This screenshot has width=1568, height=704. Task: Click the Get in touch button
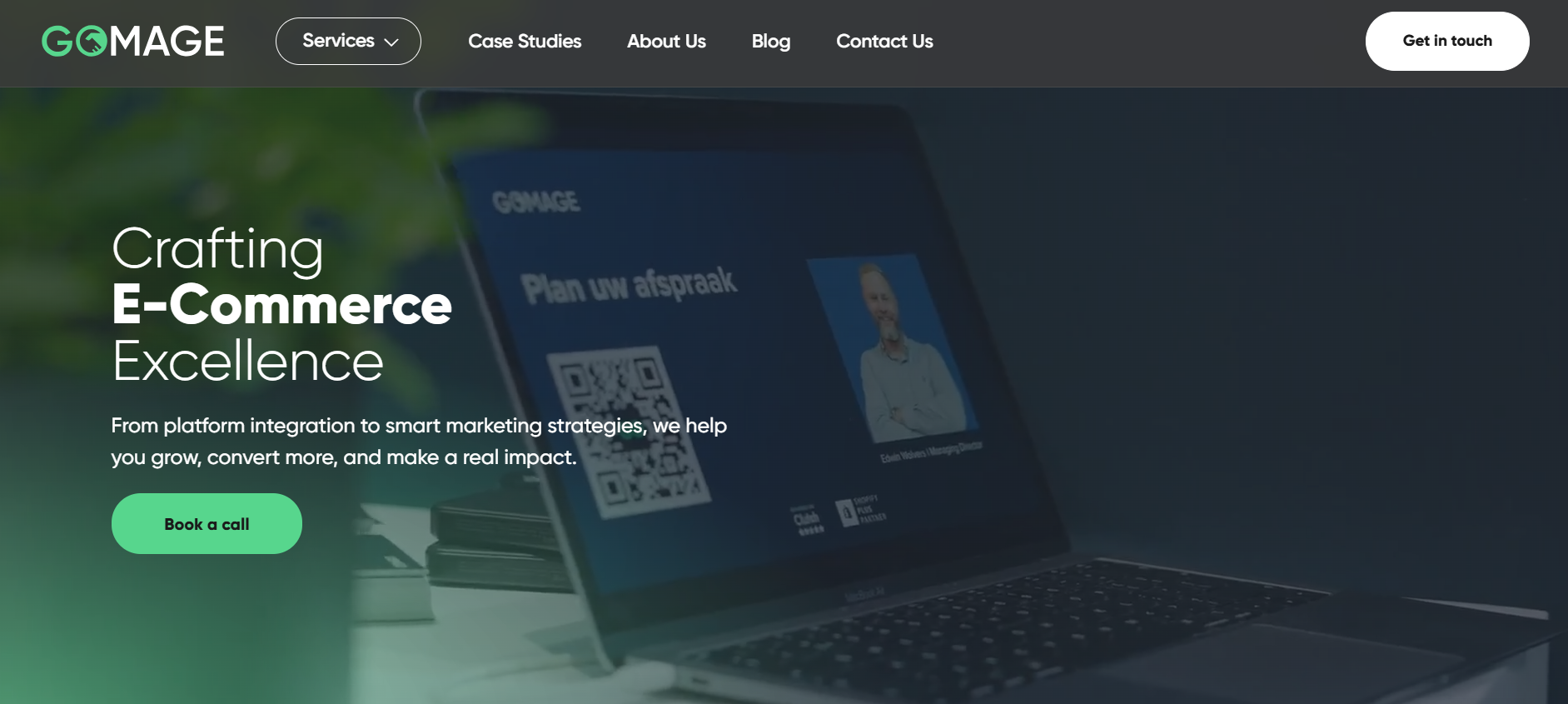click(1447, 41)
